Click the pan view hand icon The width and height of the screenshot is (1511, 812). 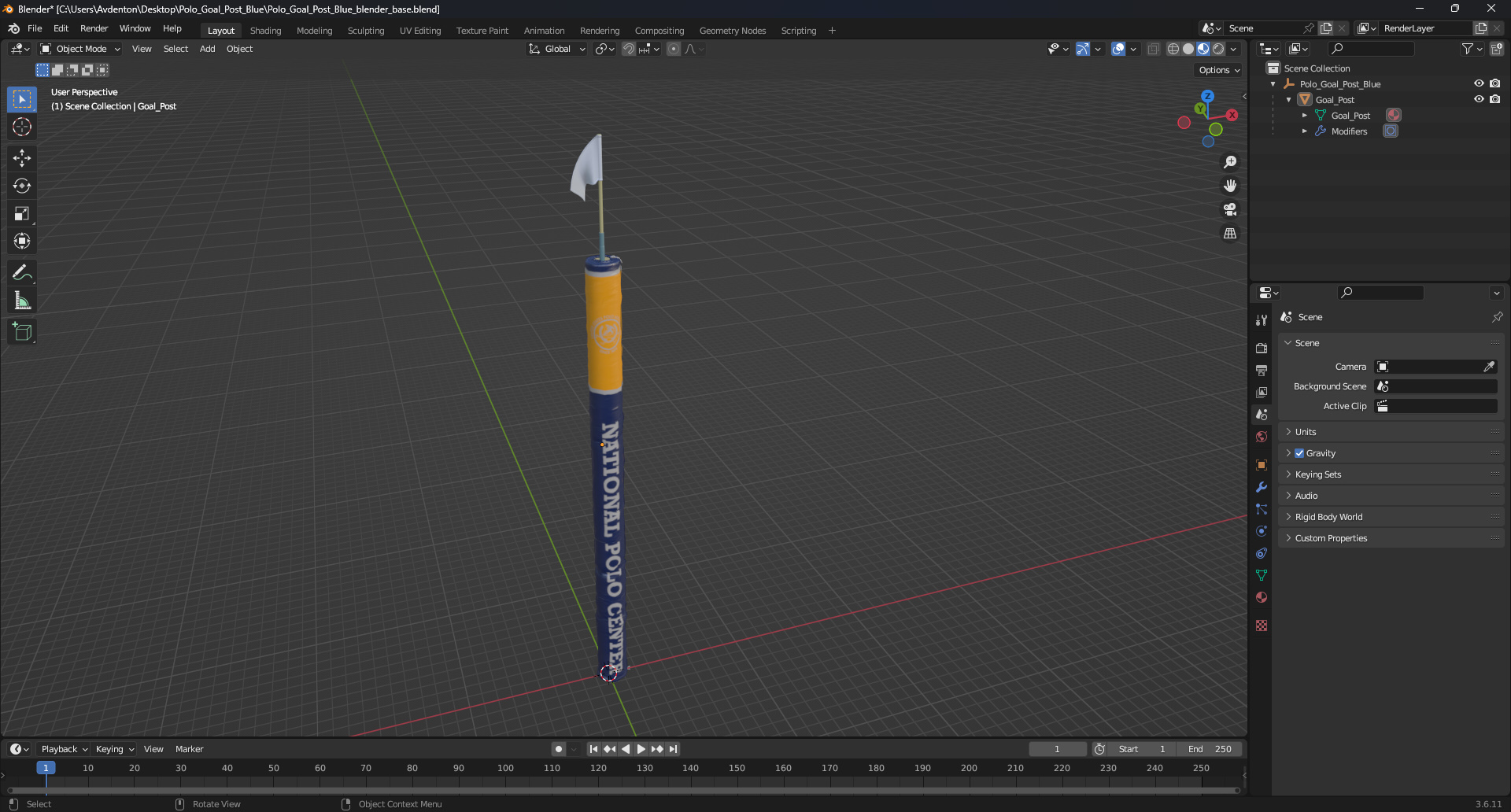tap(1230, 186)
